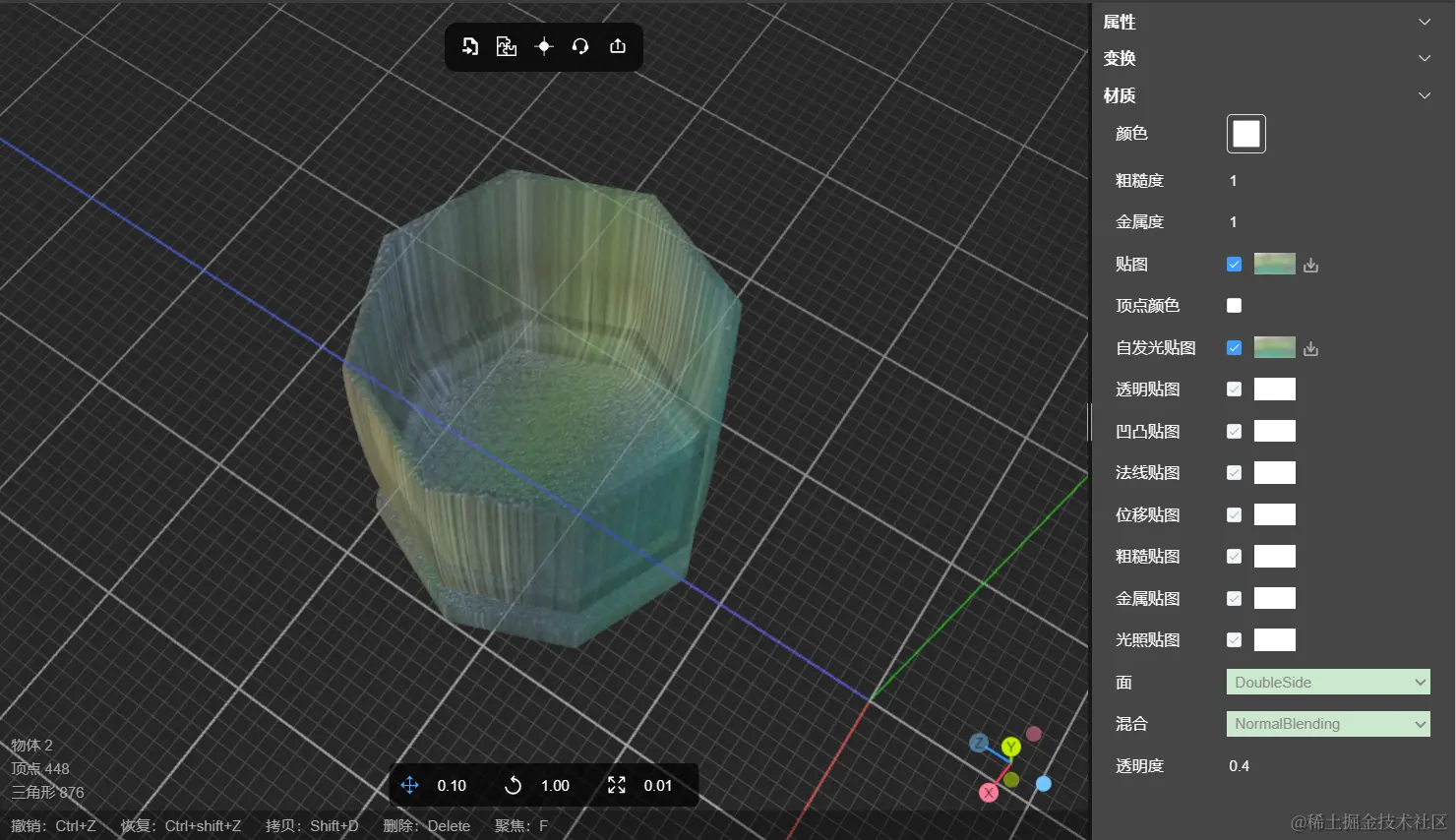Screen dimensions: 1456x840
Task: Click the olive negative-axis gizmo dot
Action: click(x=1011, y=780)
